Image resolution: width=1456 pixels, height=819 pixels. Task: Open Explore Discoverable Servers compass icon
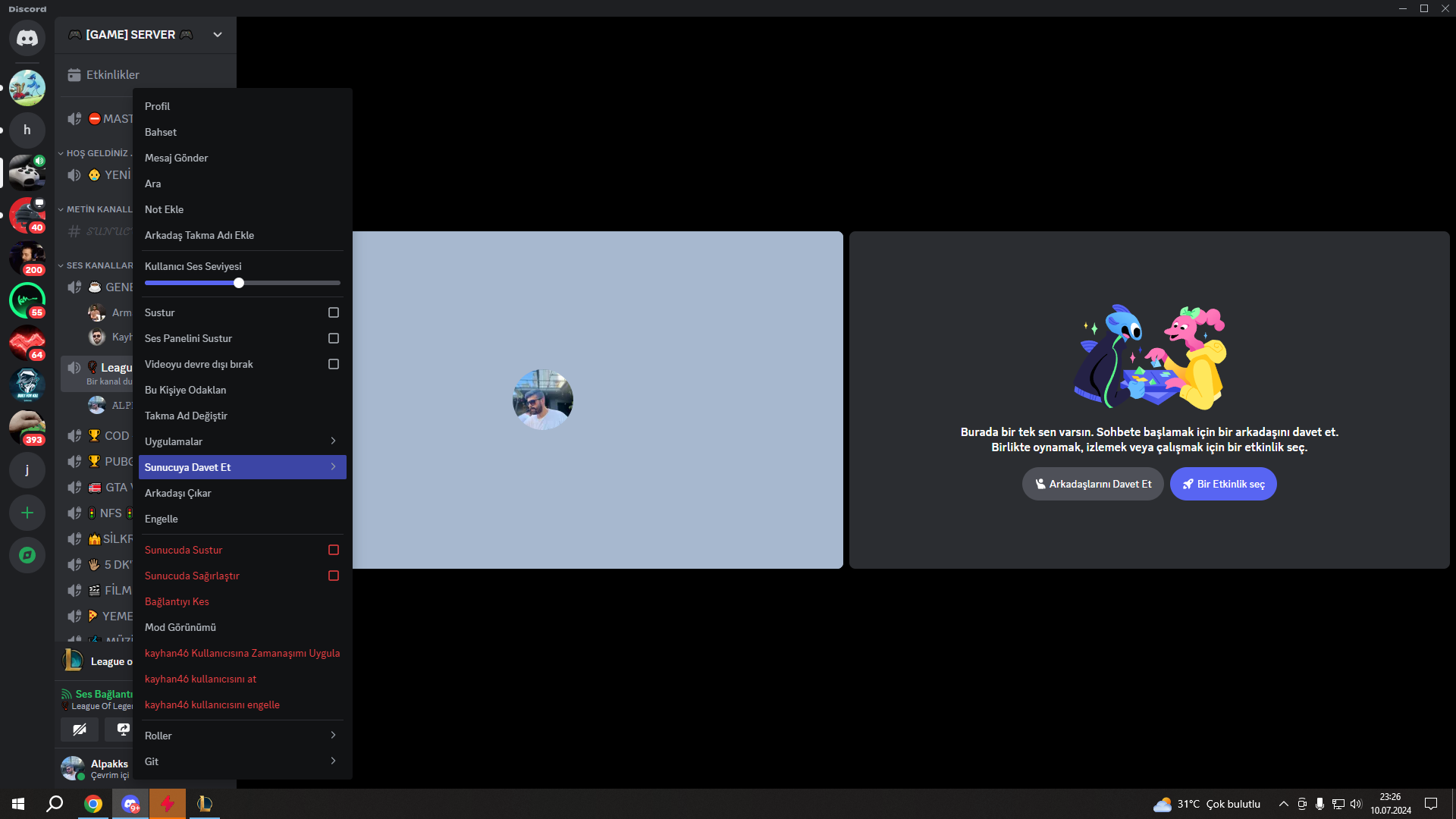coord(27,555)
